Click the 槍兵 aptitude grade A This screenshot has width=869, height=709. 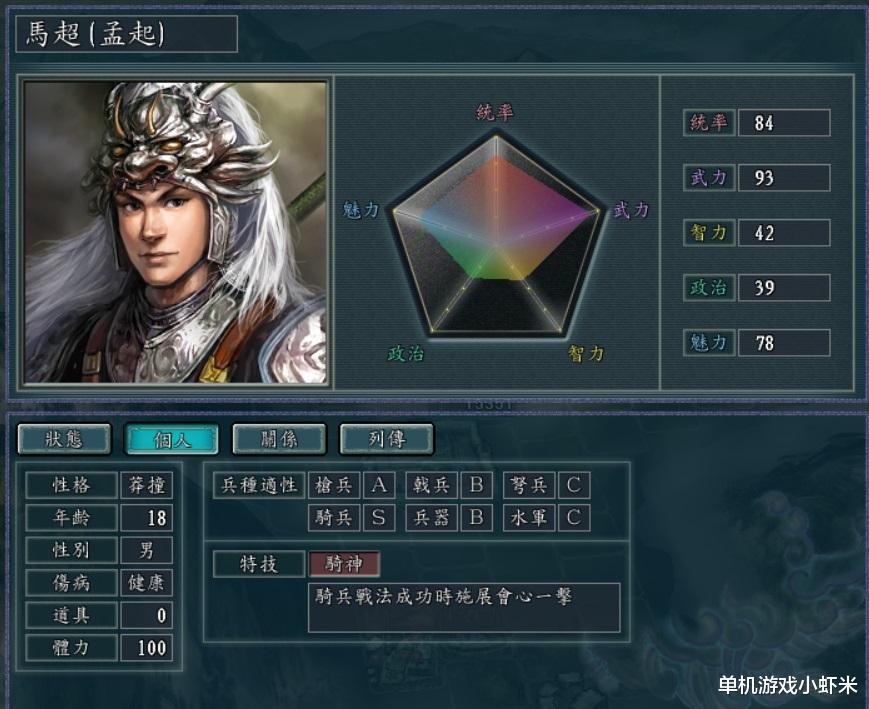(379, 485)
